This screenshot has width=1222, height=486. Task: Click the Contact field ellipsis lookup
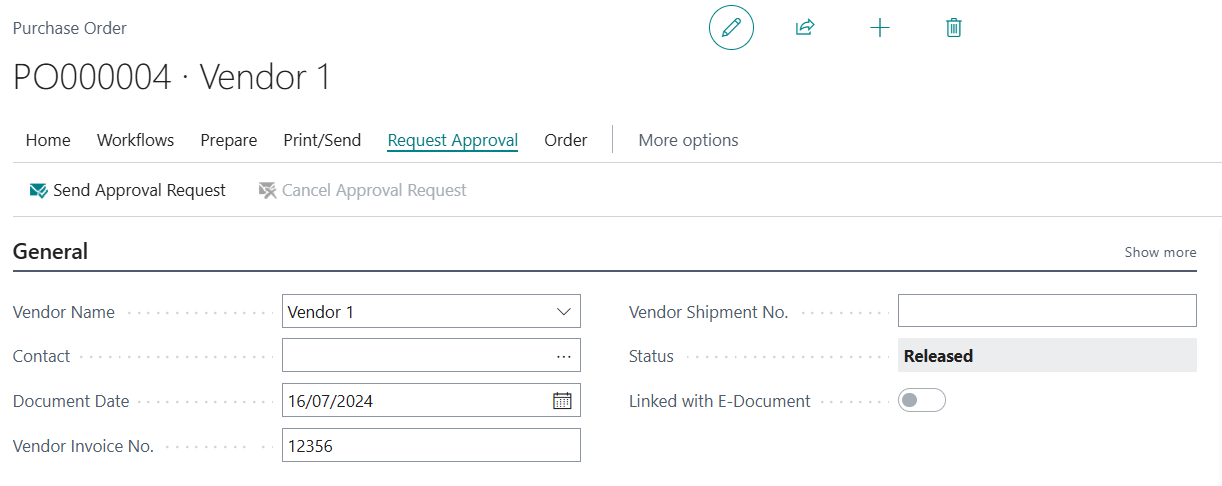point(563,356)
